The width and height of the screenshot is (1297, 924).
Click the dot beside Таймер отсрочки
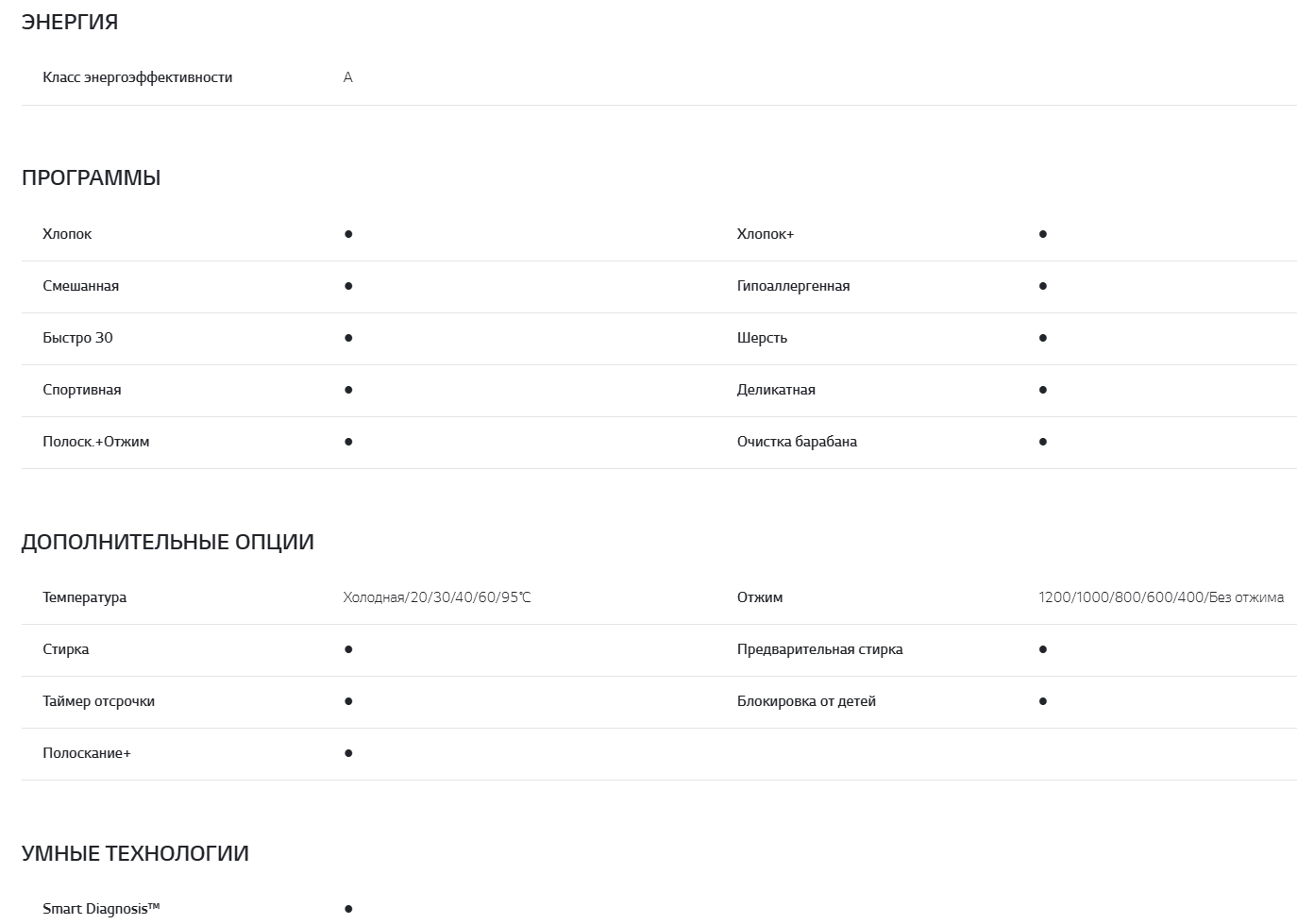(x=348, y=701)
